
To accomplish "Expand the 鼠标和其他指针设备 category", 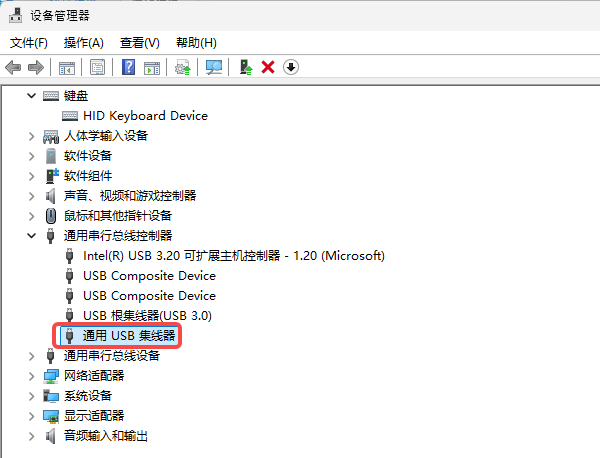I will (31, 216).
